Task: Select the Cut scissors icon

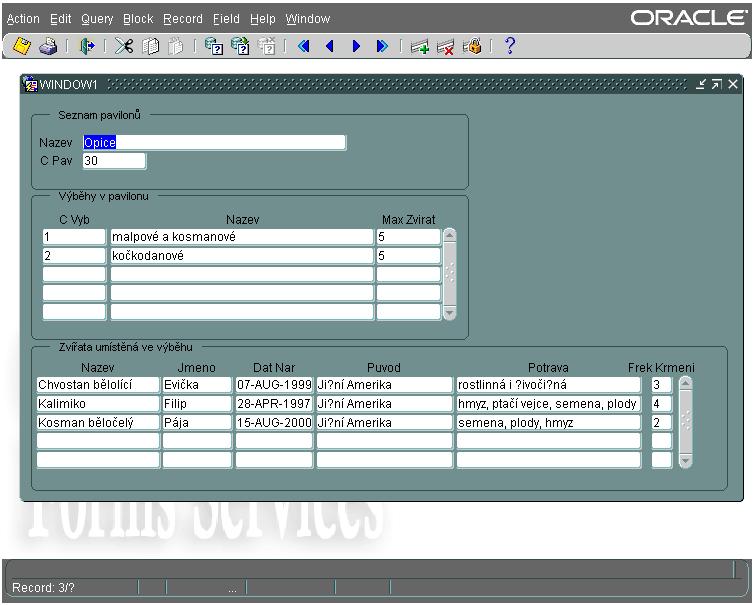Action: [x=123, y=46]
